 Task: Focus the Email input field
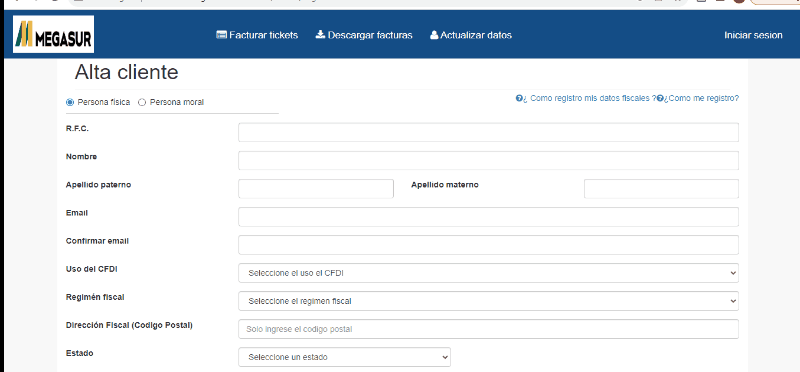point(488,216)
